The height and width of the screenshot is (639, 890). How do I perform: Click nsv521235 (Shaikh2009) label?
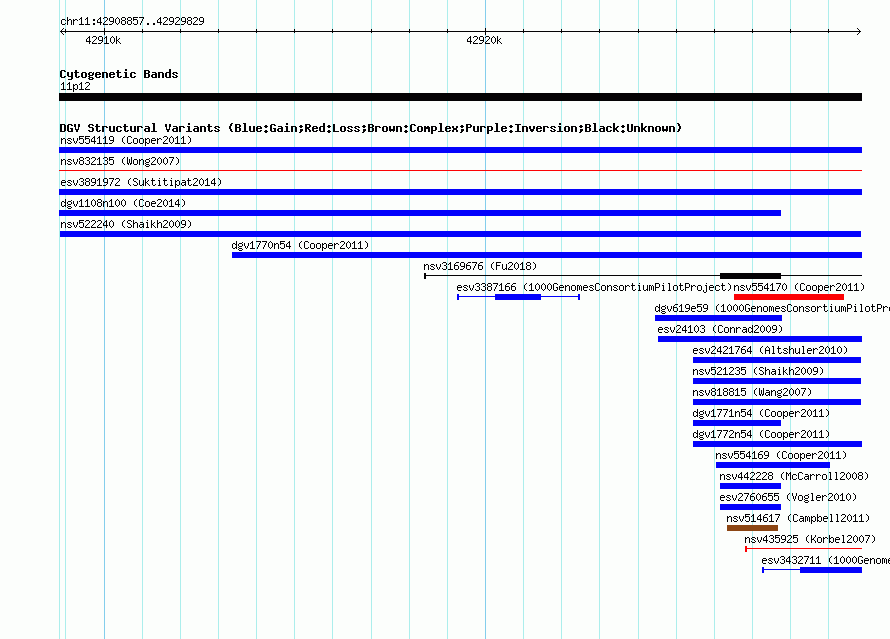[758, 371]
